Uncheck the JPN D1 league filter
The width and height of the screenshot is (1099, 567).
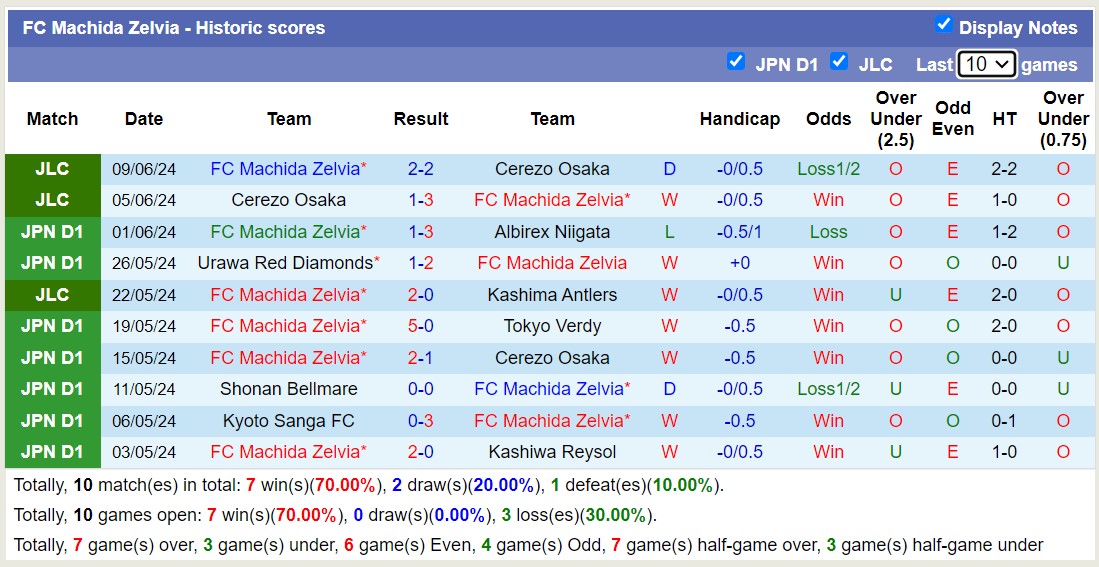pos(736,62)
